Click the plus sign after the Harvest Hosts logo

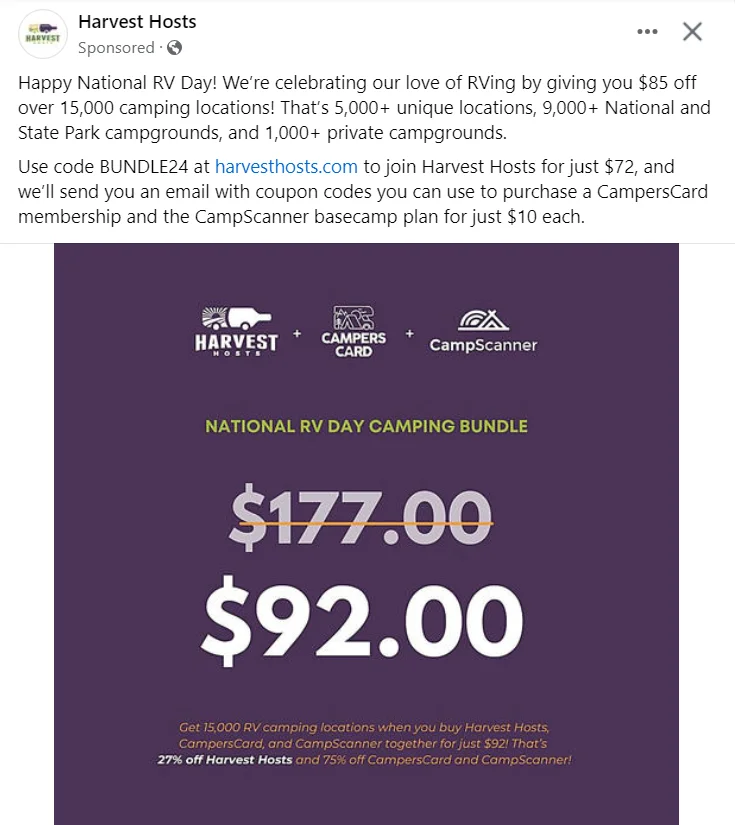tap(297, 334)
